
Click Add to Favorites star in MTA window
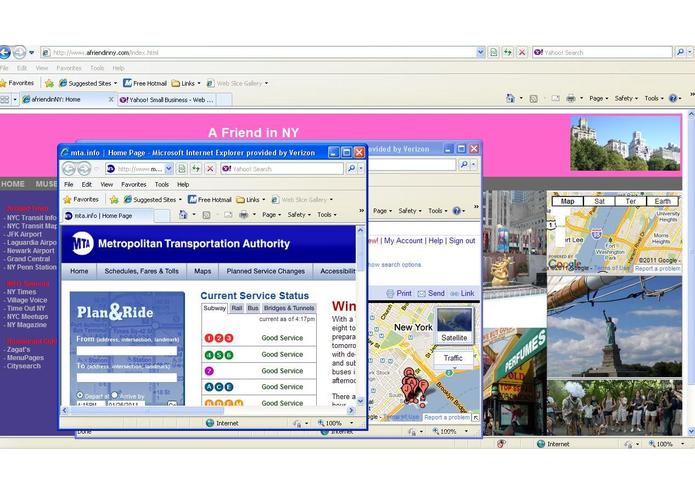point(114,200)
